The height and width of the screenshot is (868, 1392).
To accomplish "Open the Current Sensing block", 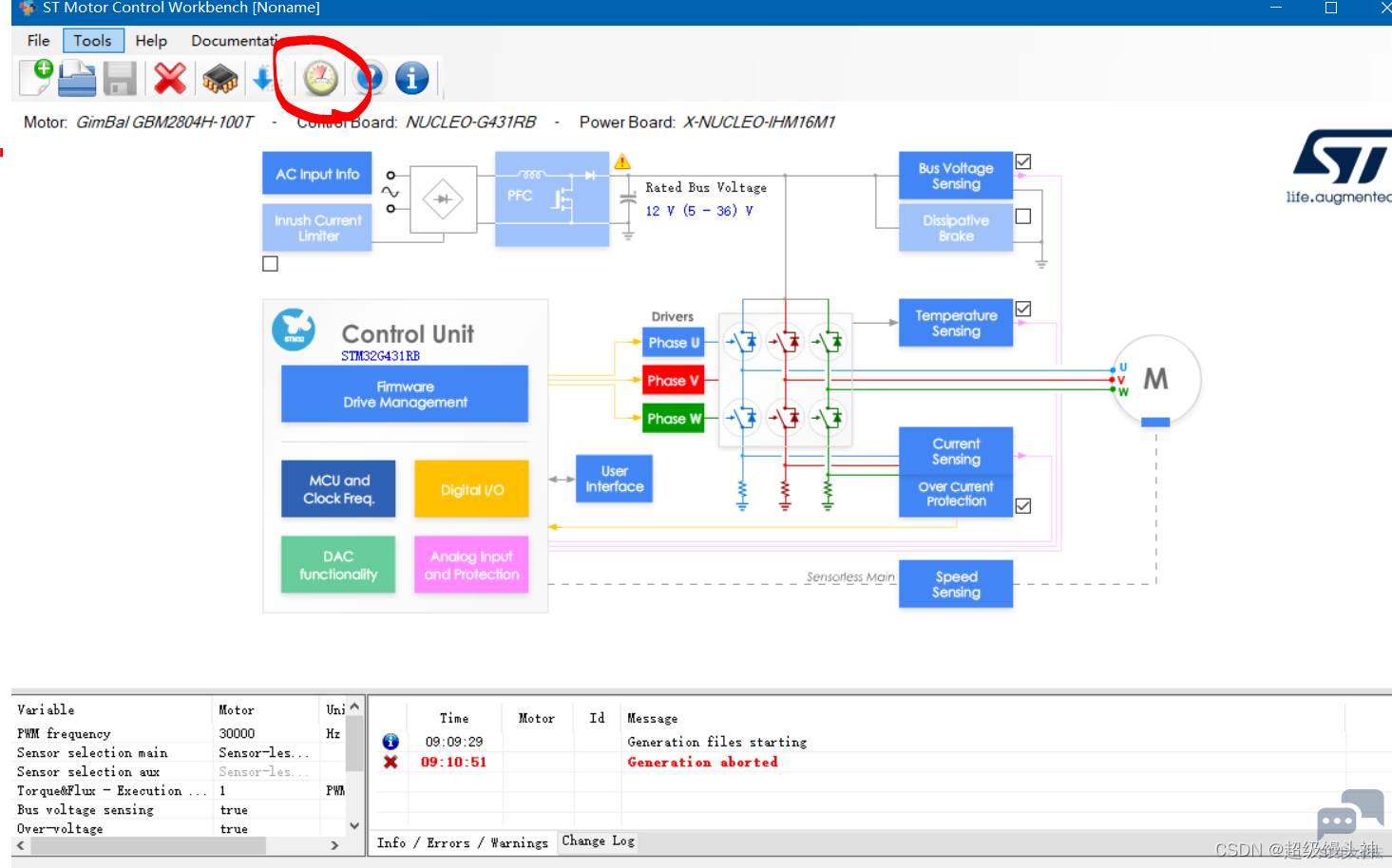I will click(x=956, y=451).
